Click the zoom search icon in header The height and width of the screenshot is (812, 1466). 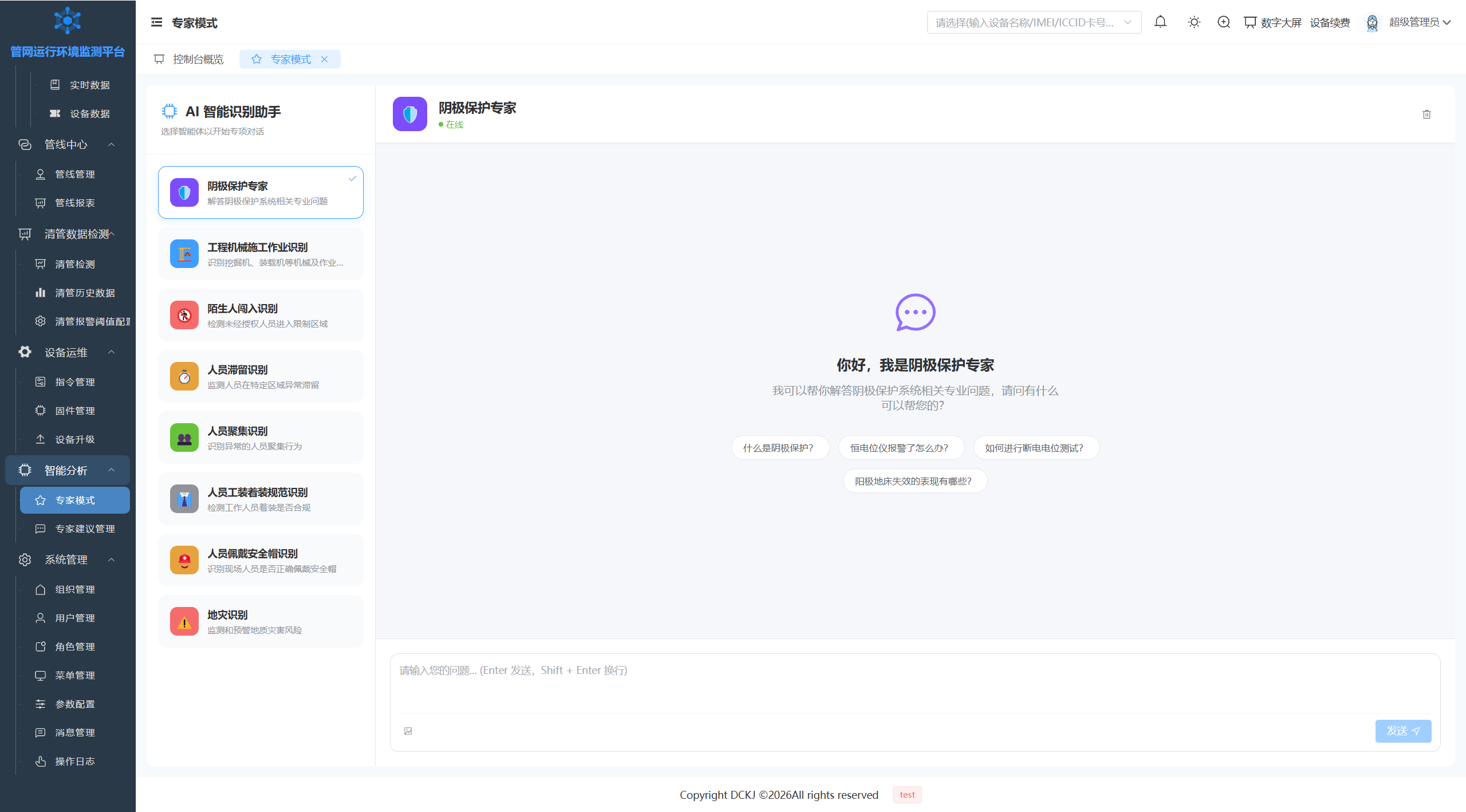[x=1224, y=22]
